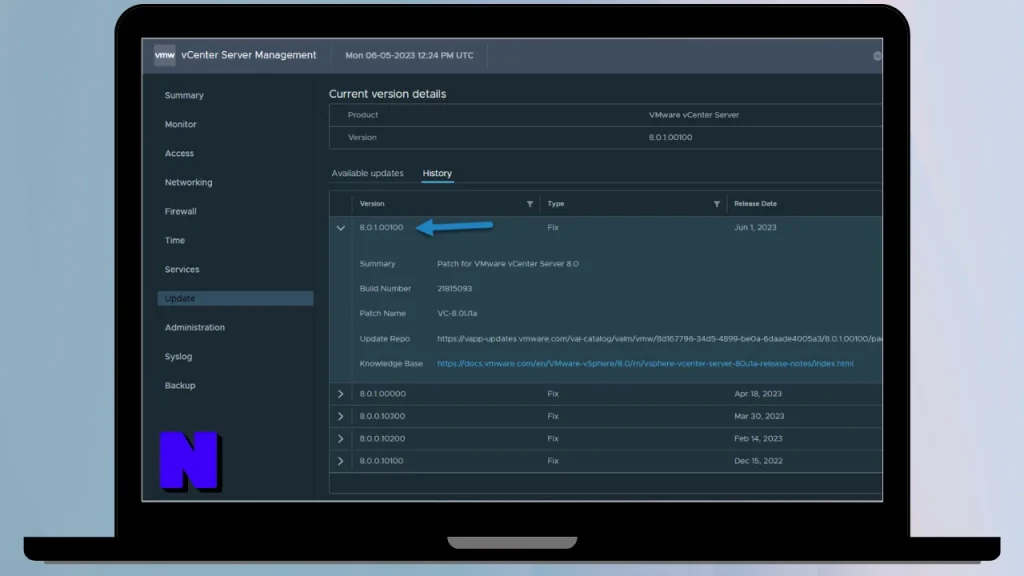1024x576 pixels.
Task: Sort by the Type column header
Action: click(556, 204)
